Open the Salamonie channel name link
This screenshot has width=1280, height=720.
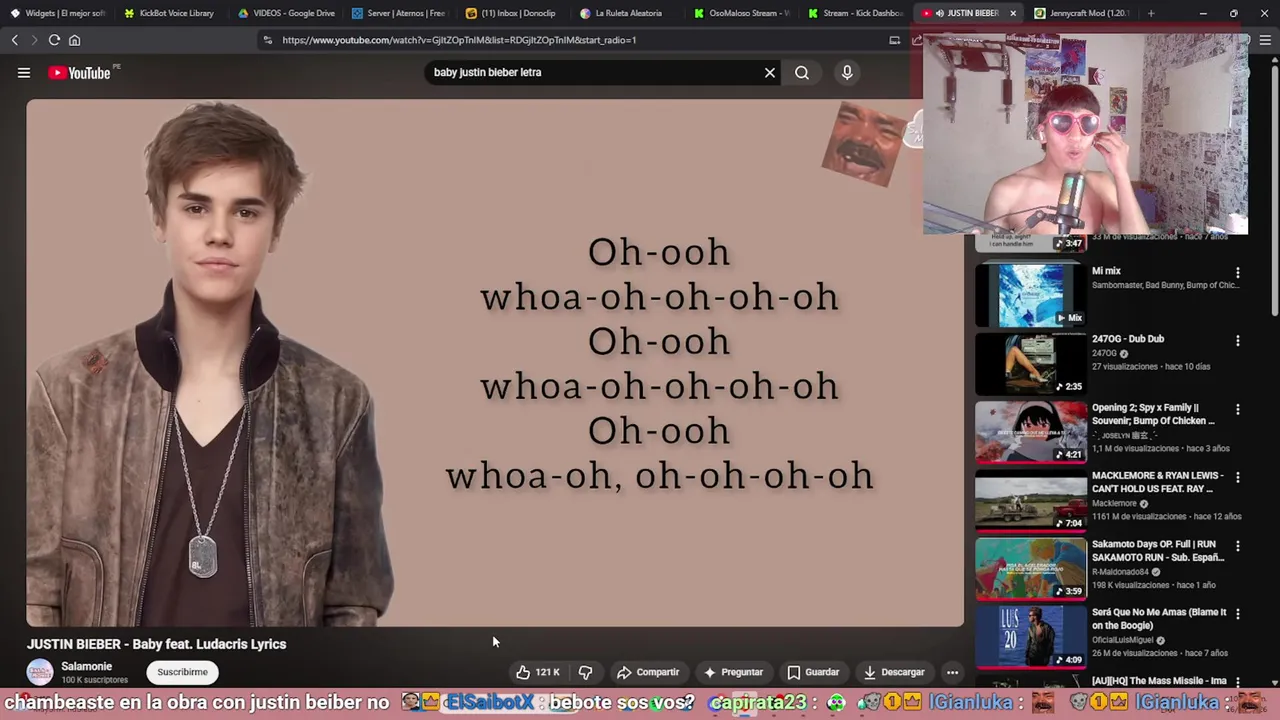pyautogui.click(x=87, y=666)
